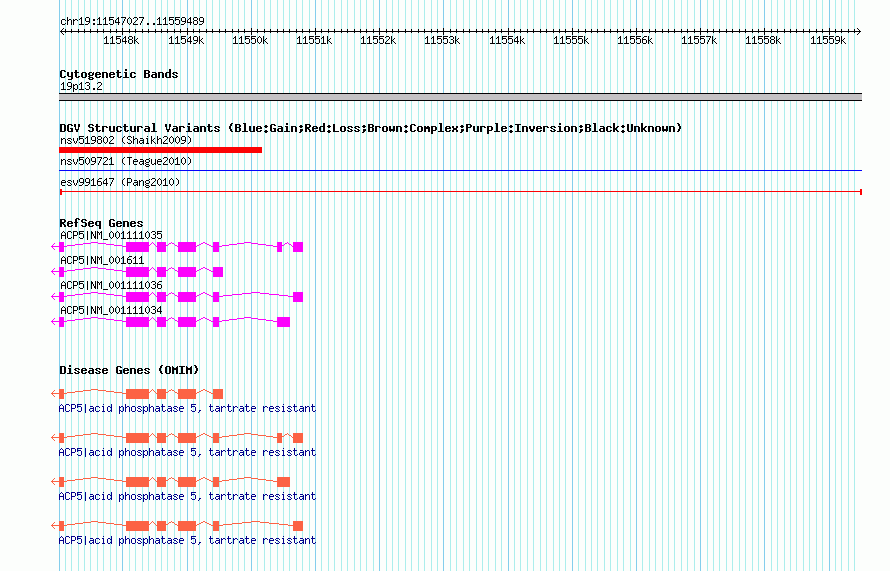Click the third orange OMIM gene glyph
This screenshot has height=571, width=890.
[x=170, y=482]
